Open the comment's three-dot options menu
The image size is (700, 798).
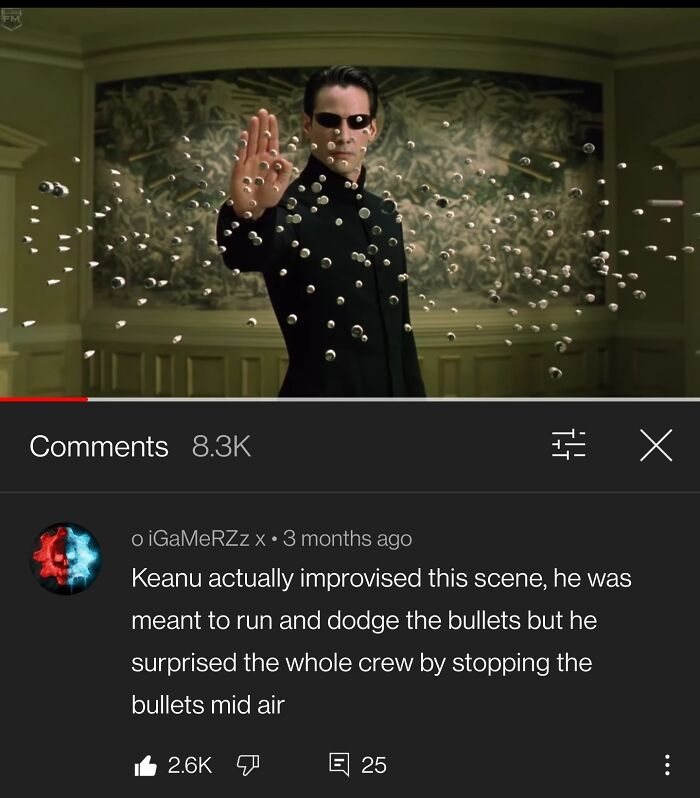667,765
